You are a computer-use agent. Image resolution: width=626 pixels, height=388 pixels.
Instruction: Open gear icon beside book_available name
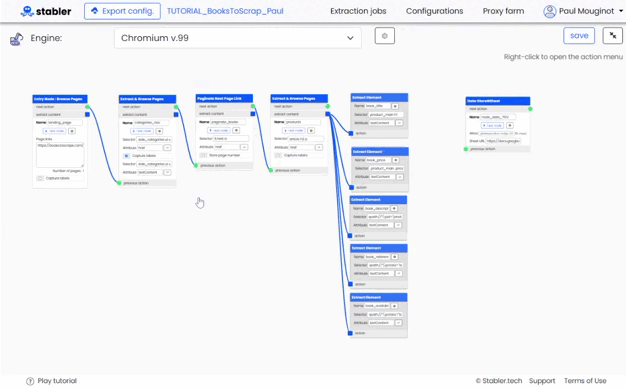click(x=394, y=306)
